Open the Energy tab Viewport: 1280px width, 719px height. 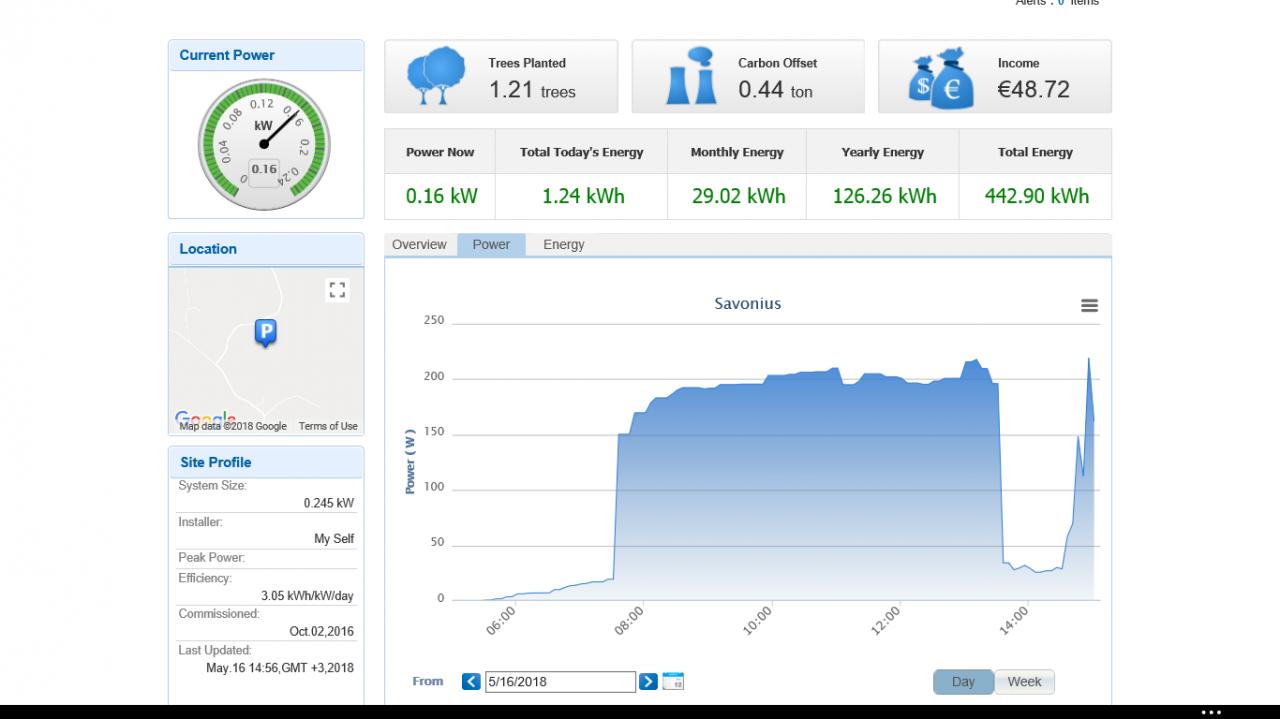click(564, 245)
